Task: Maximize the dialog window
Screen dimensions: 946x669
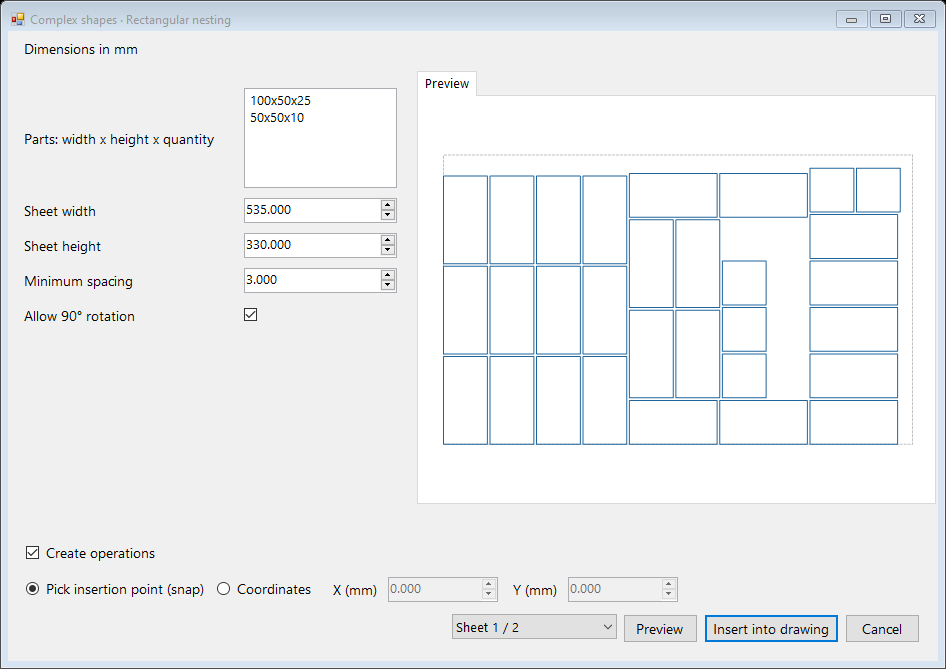Action: [x=885, y=19]
